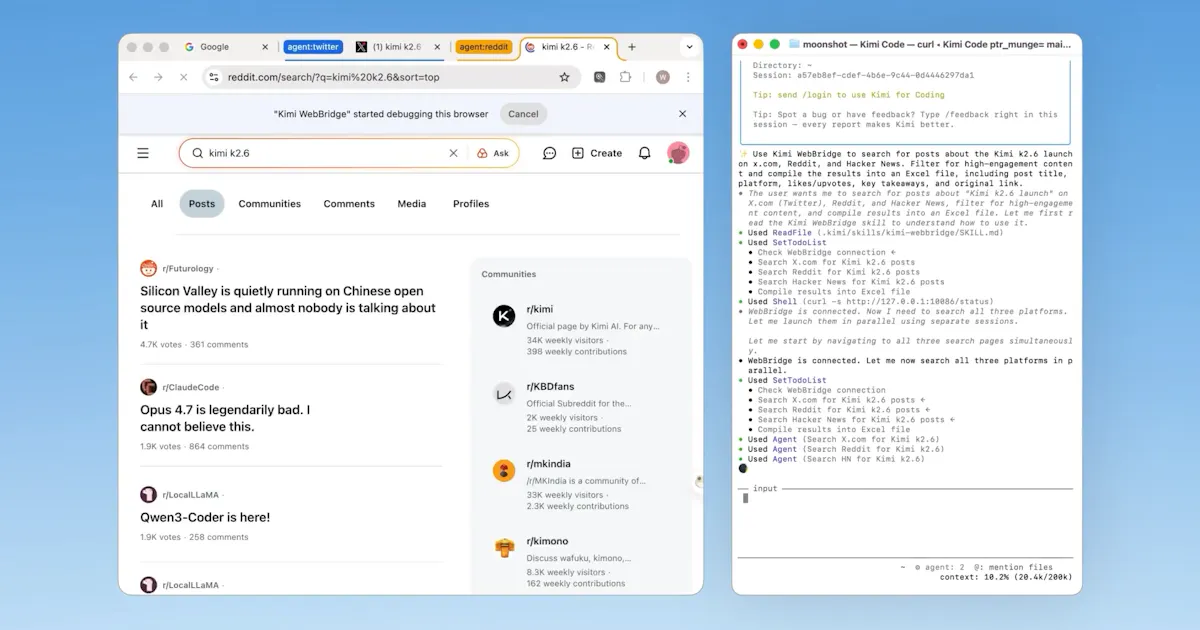Open the Opus 4.7 is legendarily bad post
This screenshot has height=630, width=1200.
(225, 418)
